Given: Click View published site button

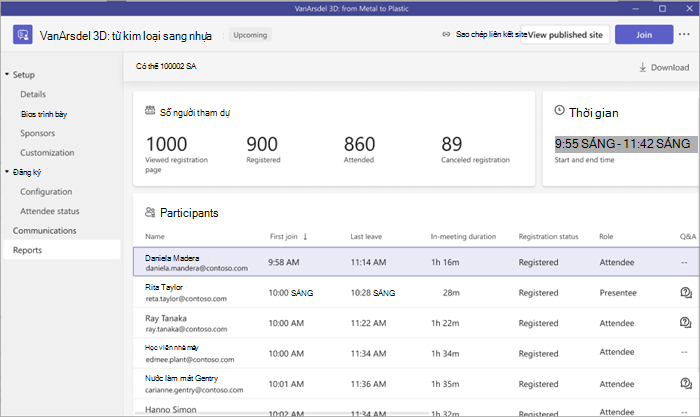Looking at the screenshot, I should 565,35.
